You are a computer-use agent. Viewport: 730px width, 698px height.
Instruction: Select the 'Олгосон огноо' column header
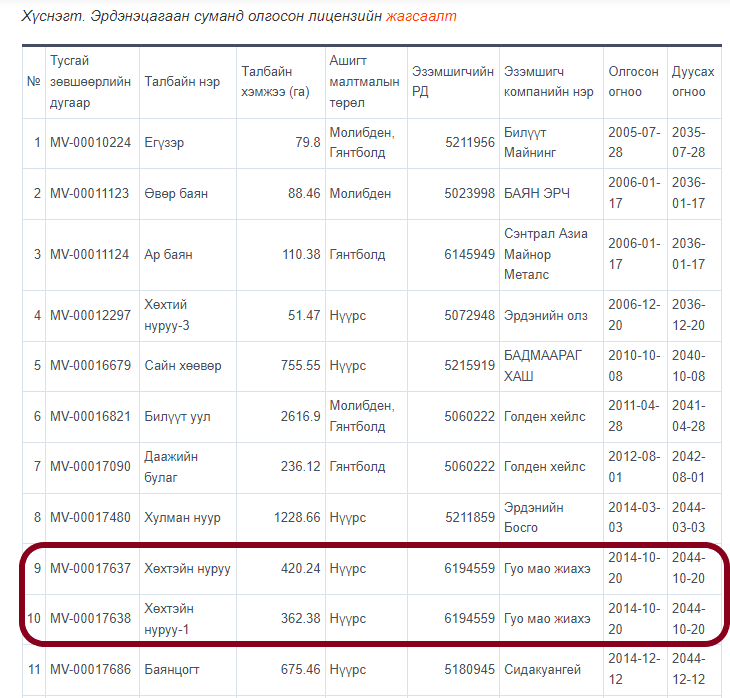click(x=633, y=81)
